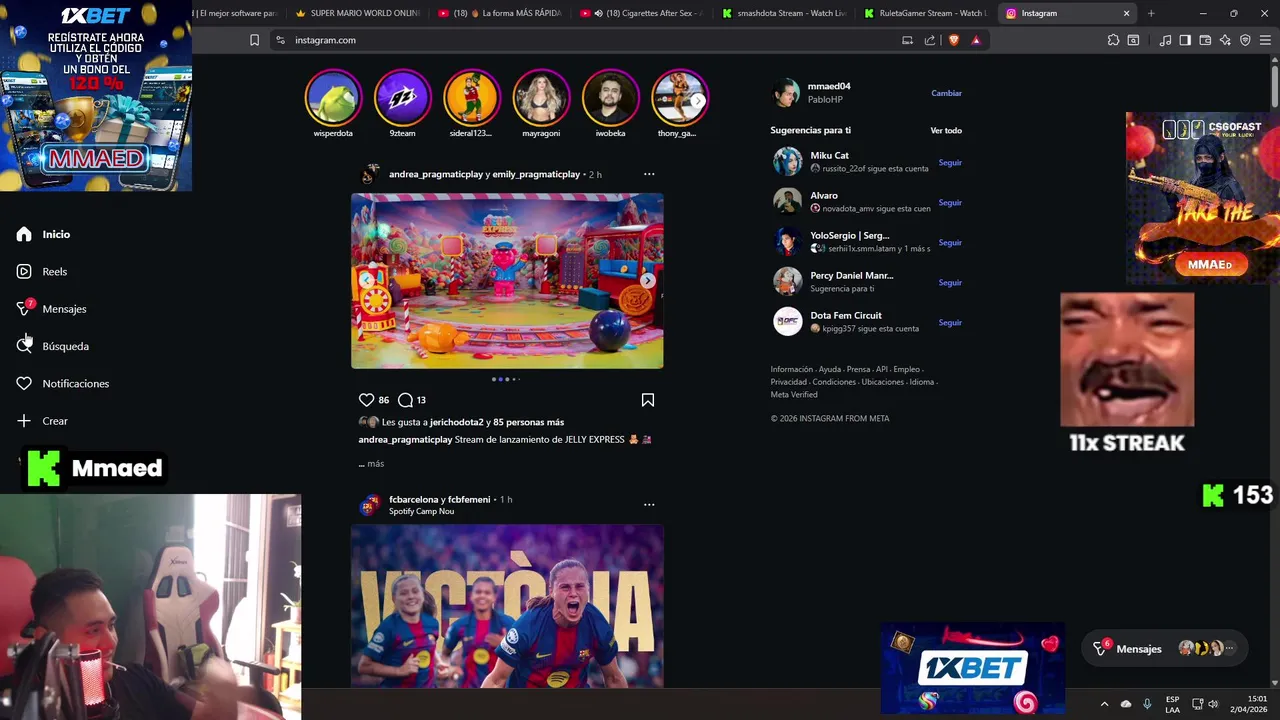This screenshot has height=720, width=1280.
Task: View 9zteam's story
Action: pos(402,97)
